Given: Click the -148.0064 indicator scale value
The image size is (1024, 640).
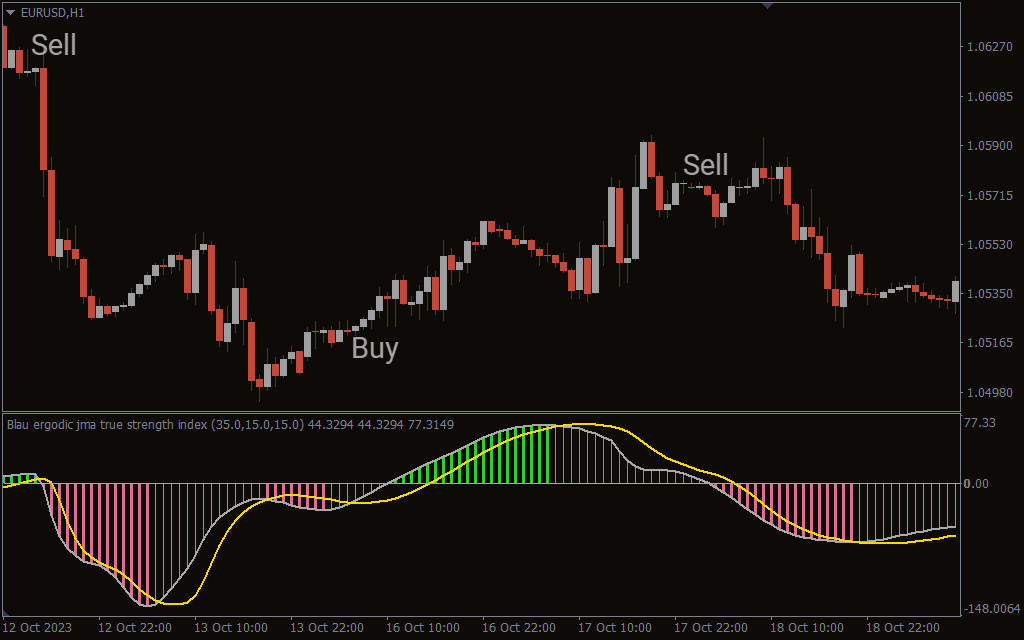Looking at the screenshot, I should [x=991, y=608].
